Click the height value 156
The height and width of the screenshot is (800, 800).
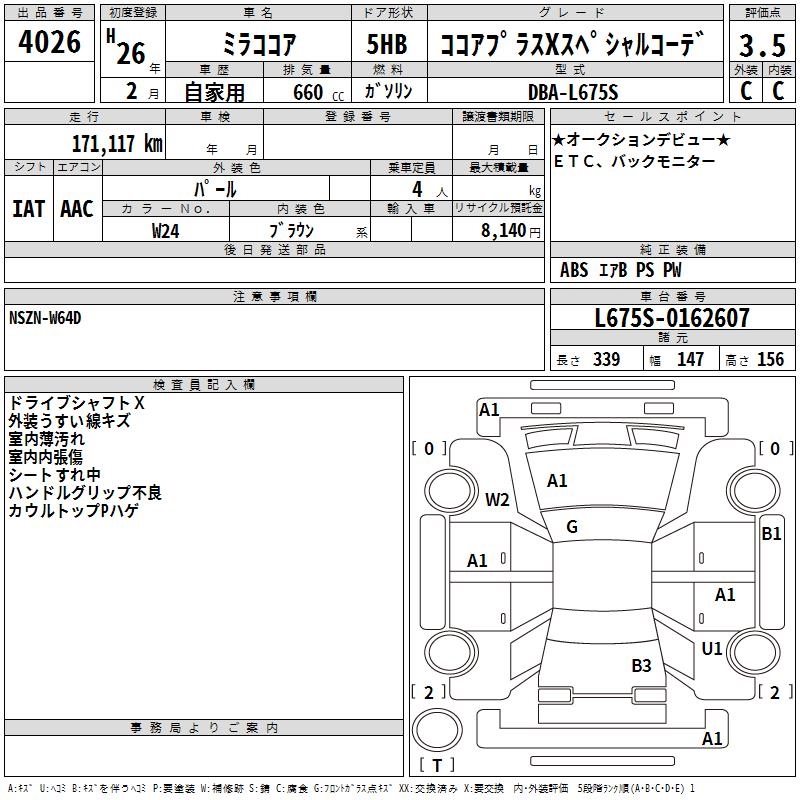[x=770, y=359]
